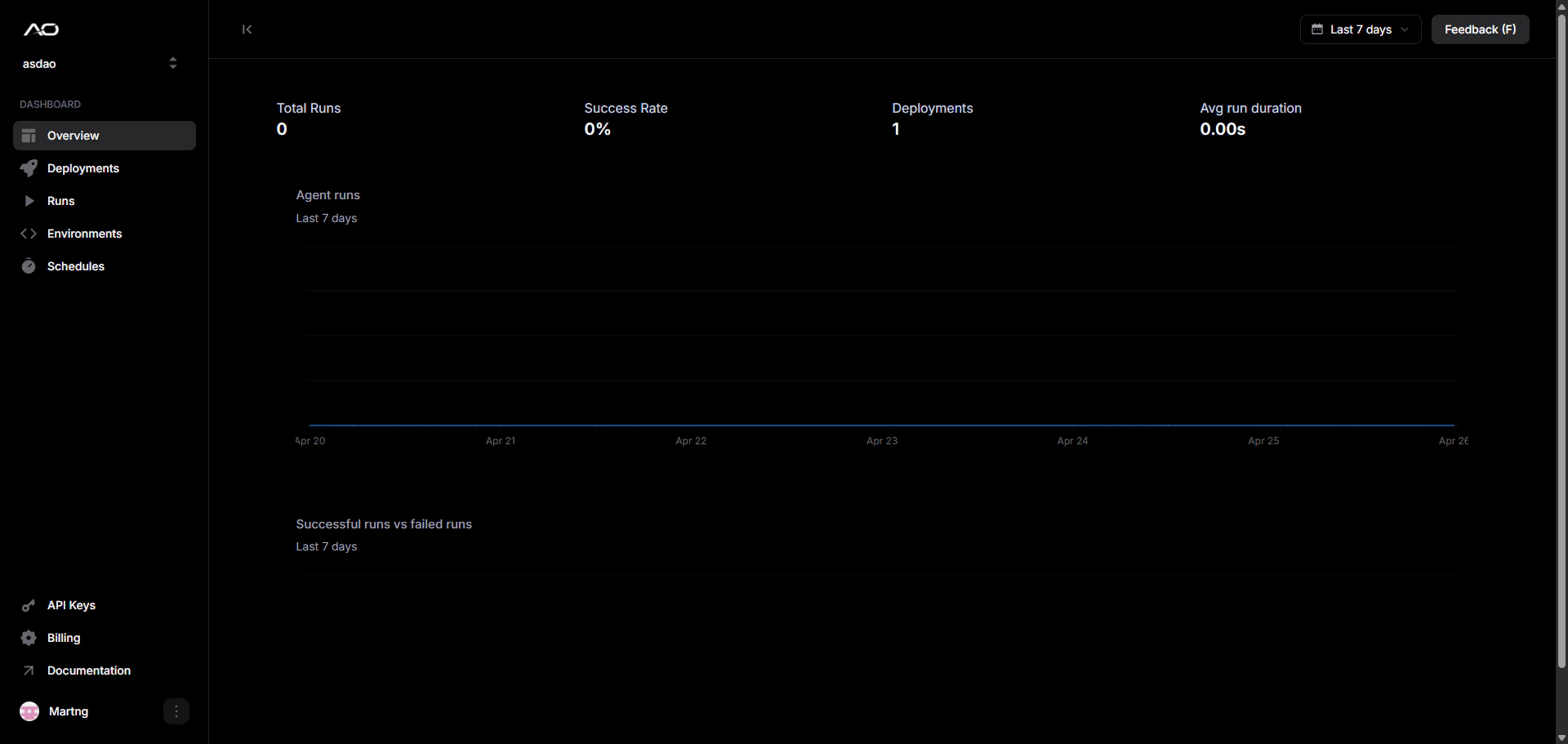
Task: Go to the Runs section
Action: (x=105, y=201)
